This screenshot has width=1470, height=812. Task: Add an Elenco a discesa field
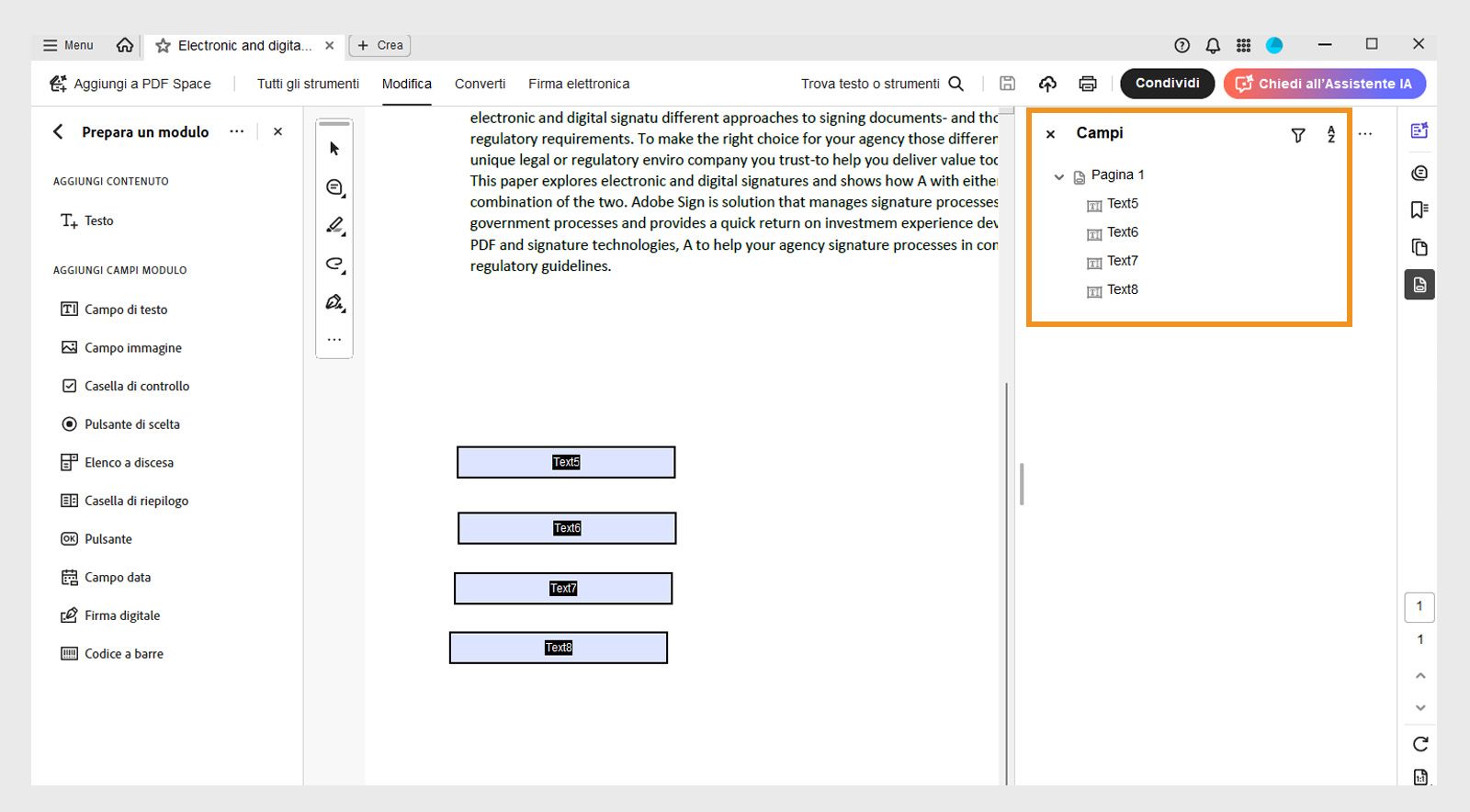(x=117, y=463)
